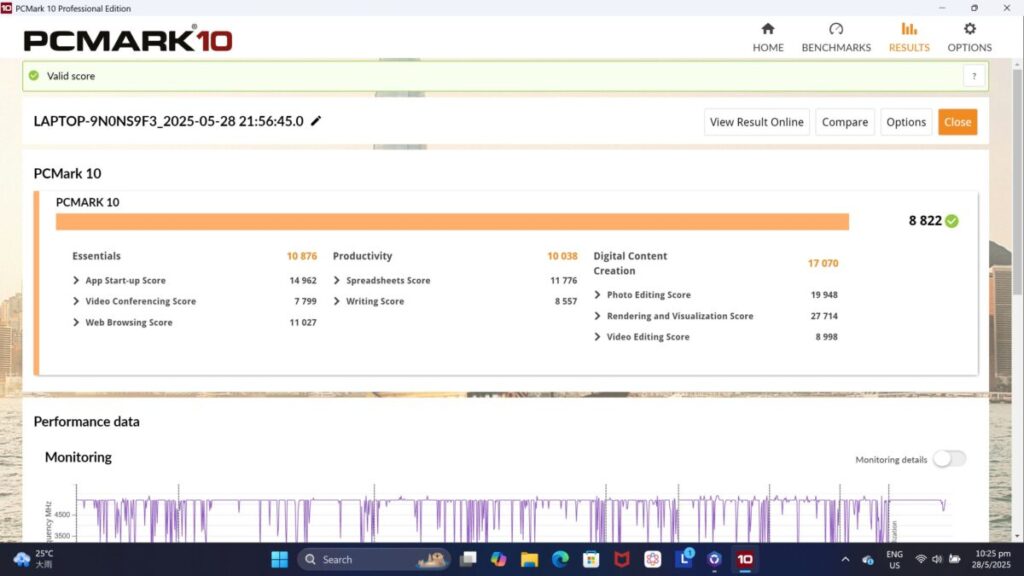Click the Productivity heading

[x=362, y=256]
